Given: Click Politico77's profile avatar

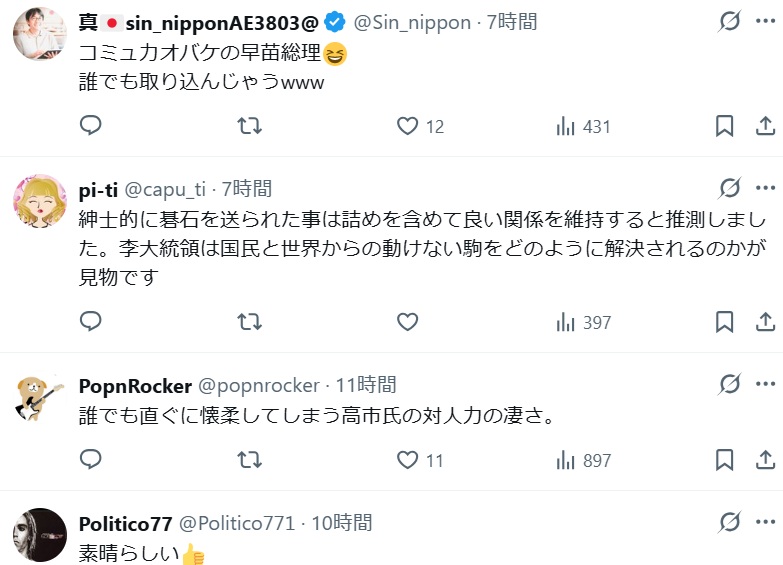Looking at the screenshot, I should click(x=39, y=534).
